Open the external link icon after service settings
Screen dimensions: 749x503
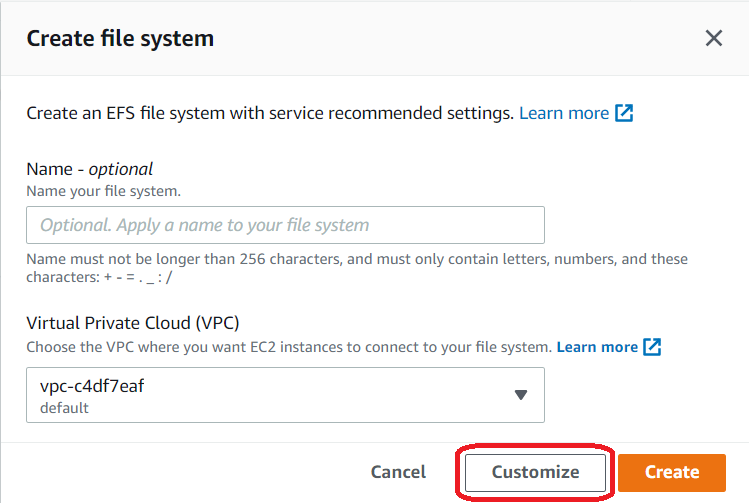(624, 113)
